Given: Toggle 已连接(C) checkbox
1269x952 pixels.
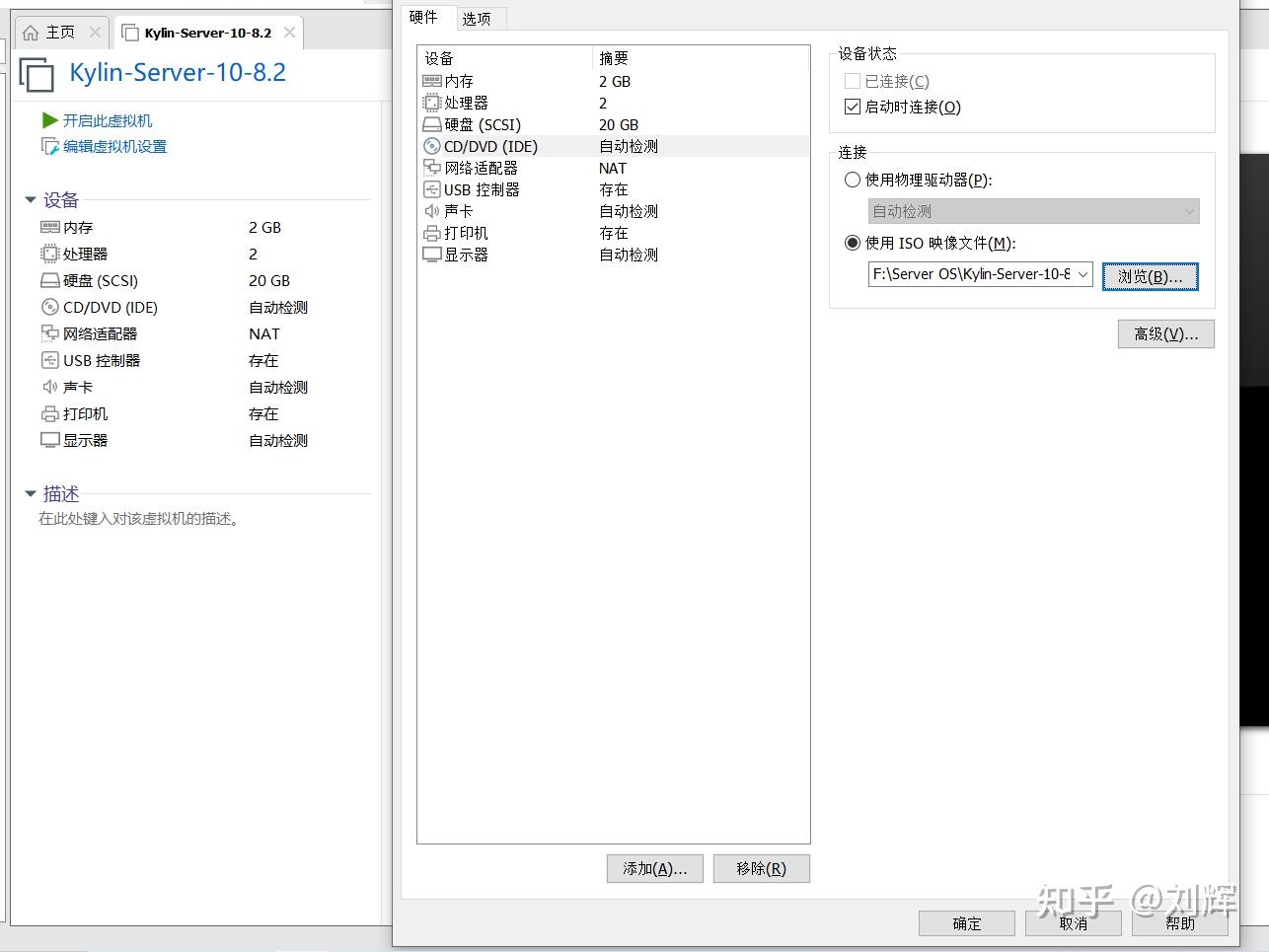Looking at the screenshot, I should coord(853,81).
